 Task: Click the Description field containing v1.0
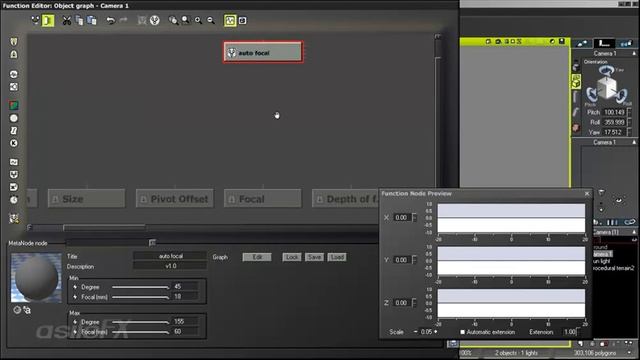170,266
